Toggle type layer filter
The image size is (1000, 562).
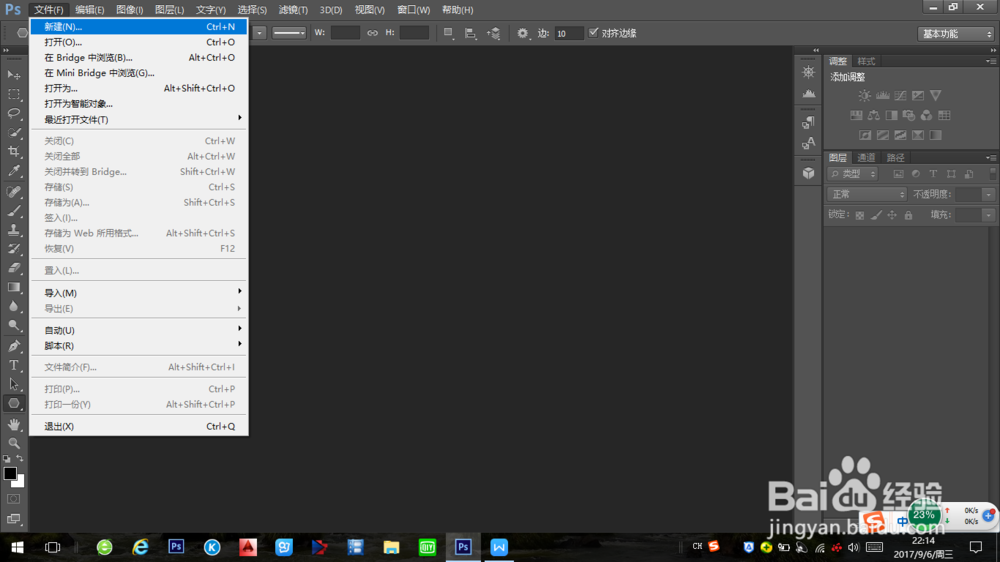[x=933, y=174]
